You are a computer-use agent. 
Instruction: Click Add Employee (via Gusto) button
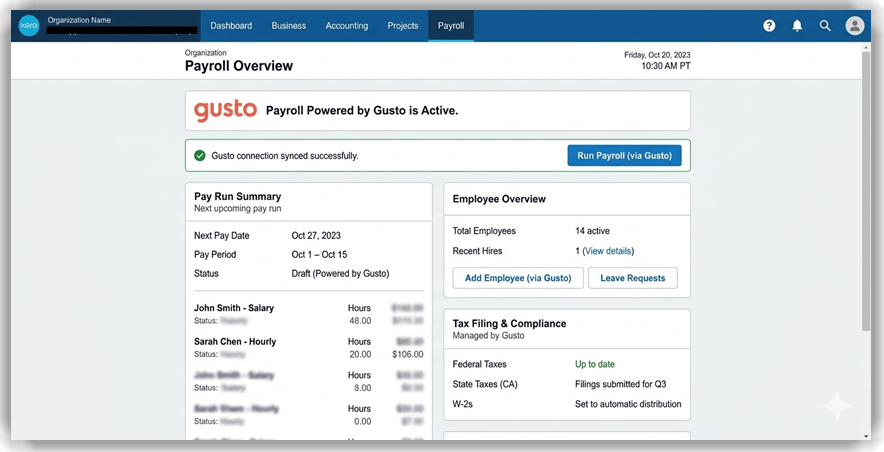click(x=517, y=278)
